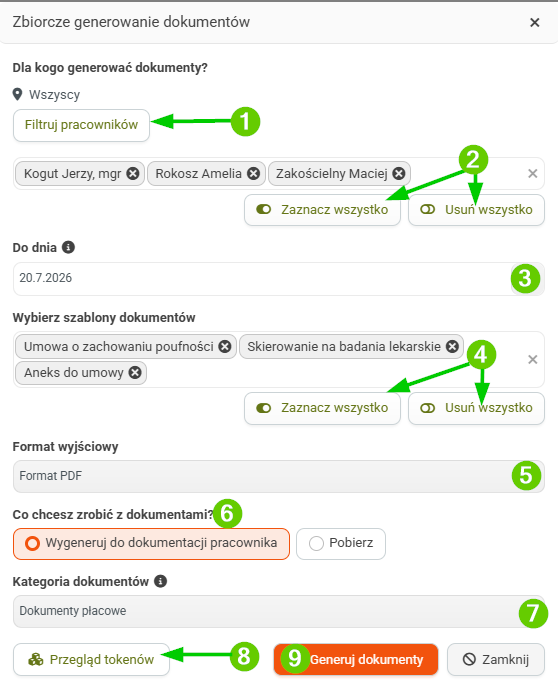This screenshot has width=558, height=688.
Task: Remove Rokosz Amelia from selected employees
Action: (x=253, y=174)
